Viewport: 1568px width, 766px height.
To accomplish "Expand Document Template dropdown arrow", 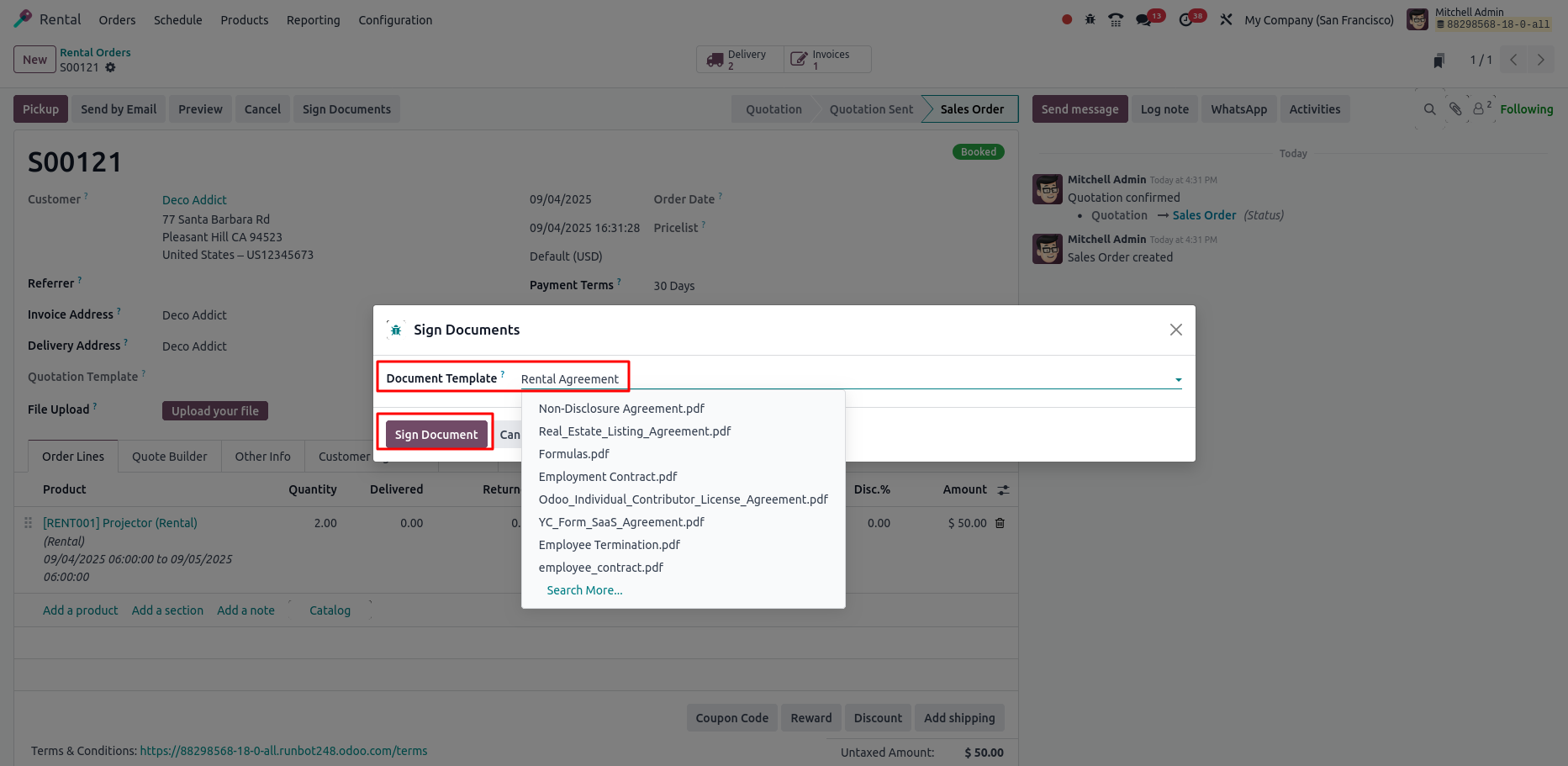I will (x=1178, y=380).
